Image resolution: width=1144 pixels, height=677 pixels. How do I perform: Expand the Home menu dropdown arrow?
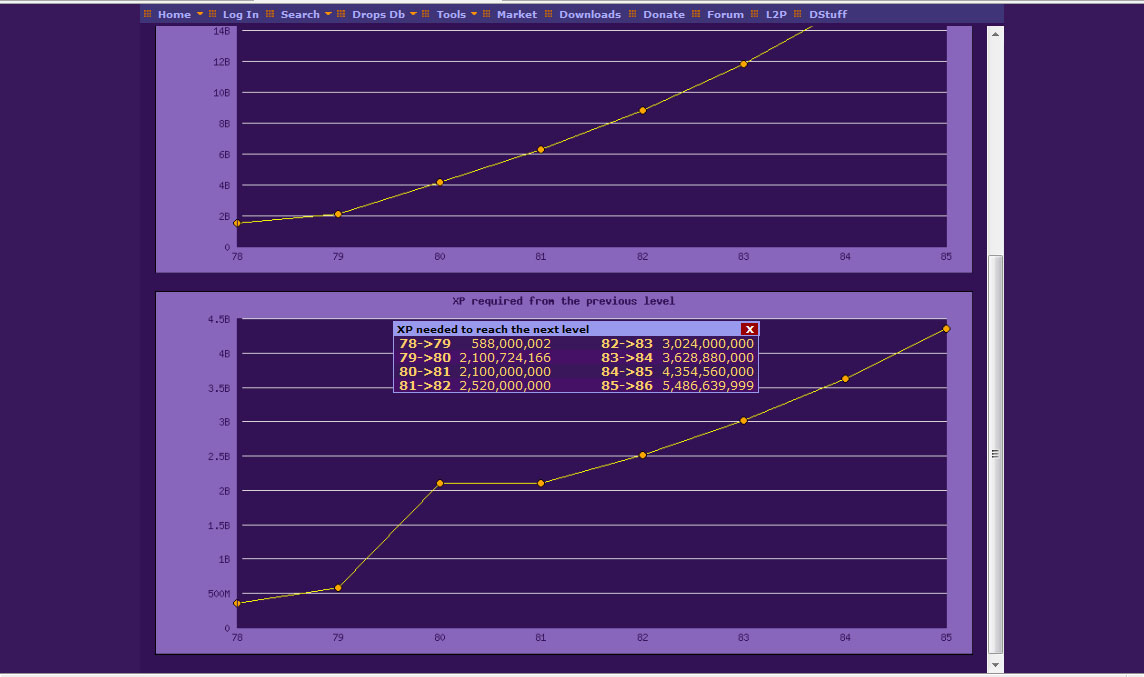[200, 14]
